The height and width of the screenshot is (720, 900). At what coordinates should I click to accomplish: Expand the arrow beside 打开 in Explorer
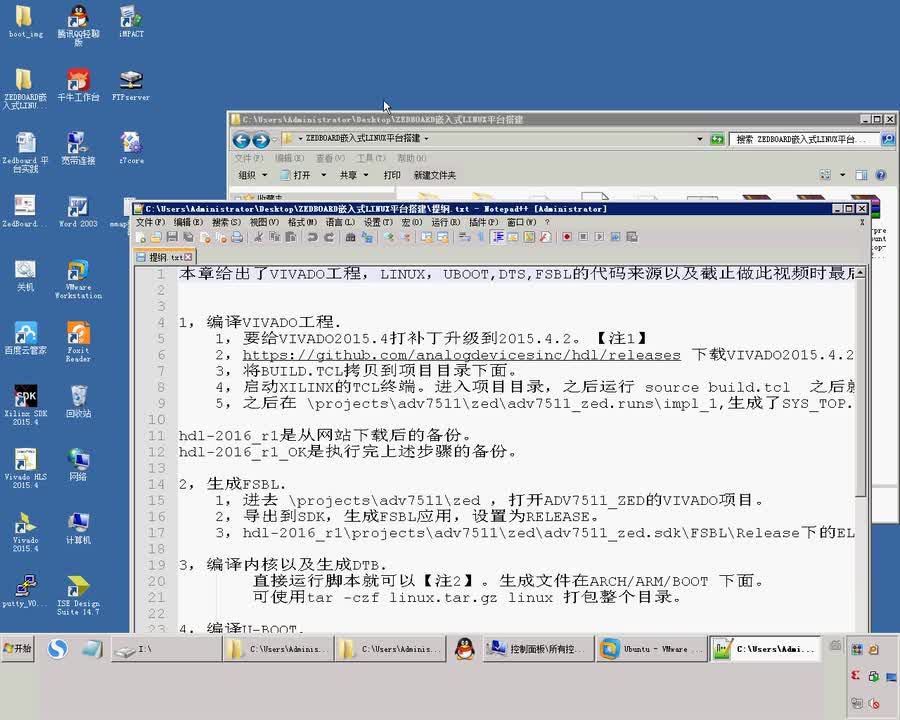[323, 175]
